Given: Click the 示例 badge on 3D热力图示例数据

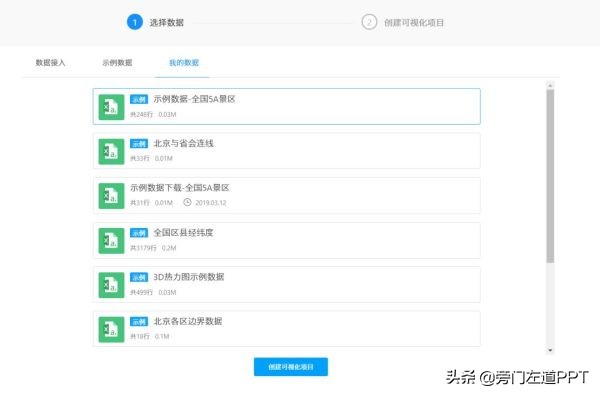Looking at the screenshot, I should pos(139,277).
